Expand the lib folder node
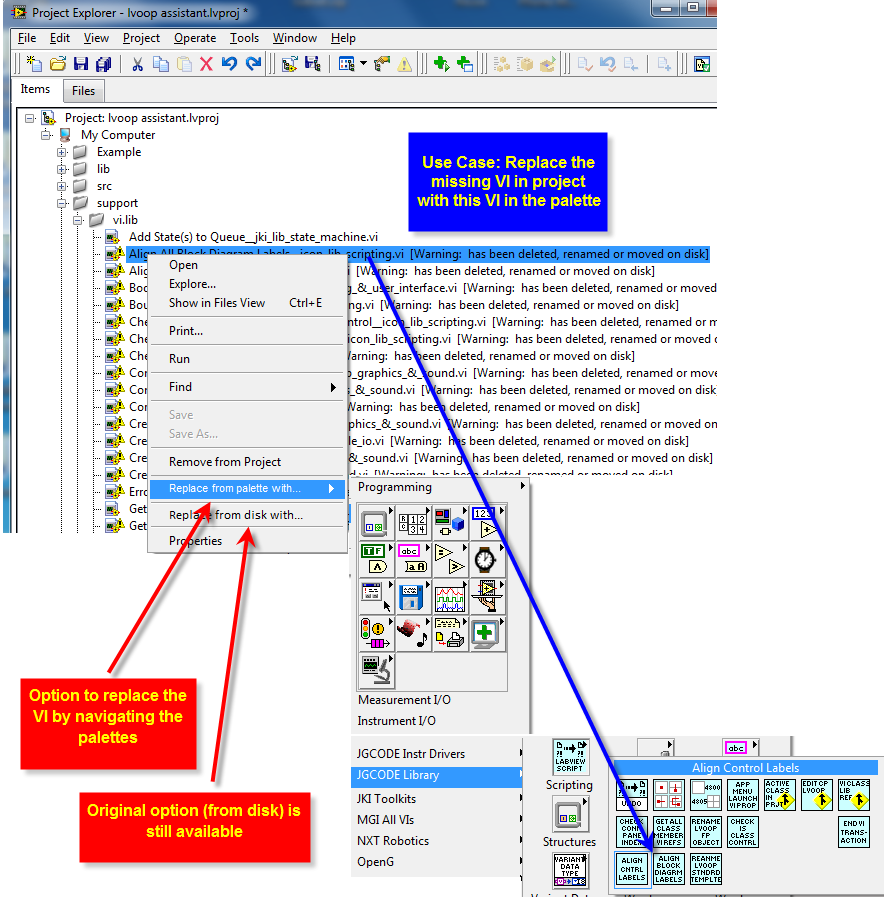 (x=62, y=169)
